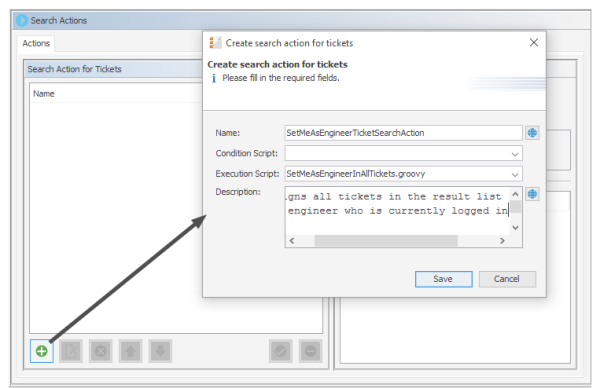Open localization globe next to Description field
This screenshot has width=600, height=388.
tap(532, 194)
